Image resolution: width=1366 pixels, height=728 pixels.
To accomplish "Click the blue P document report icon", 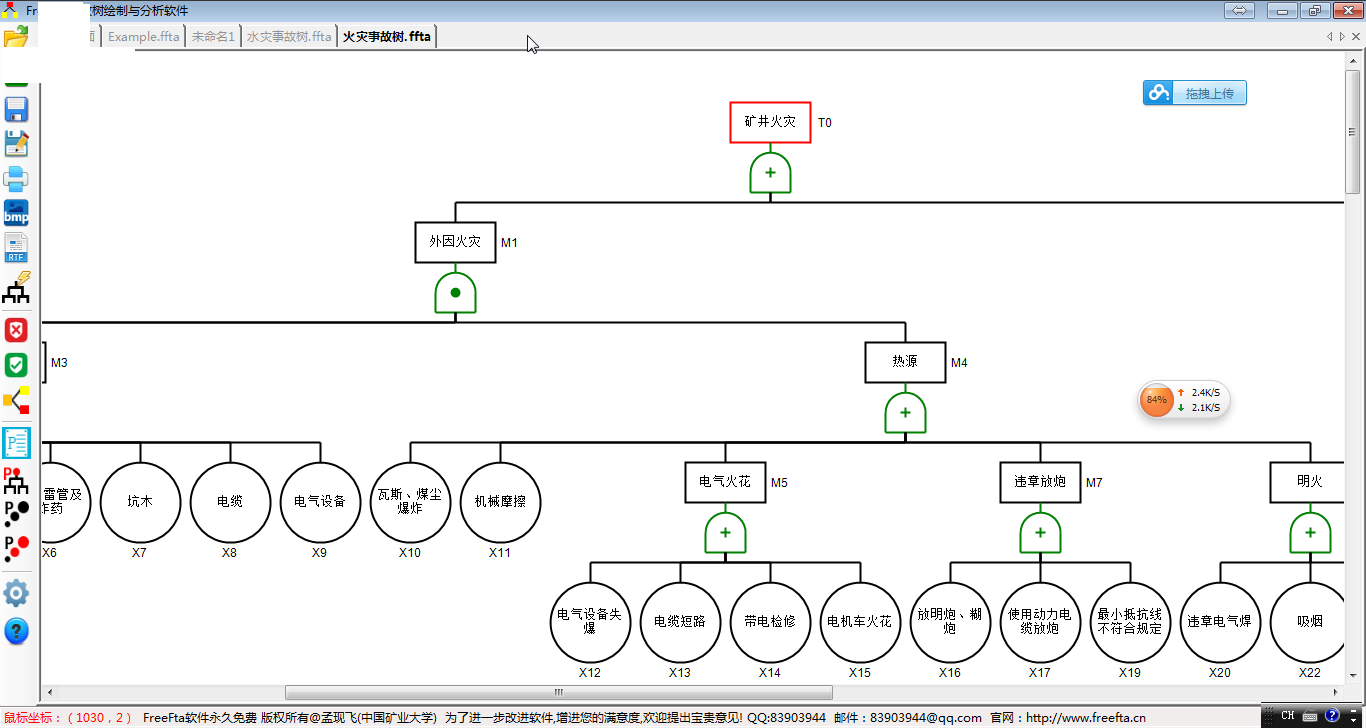I will coord(16,443).
